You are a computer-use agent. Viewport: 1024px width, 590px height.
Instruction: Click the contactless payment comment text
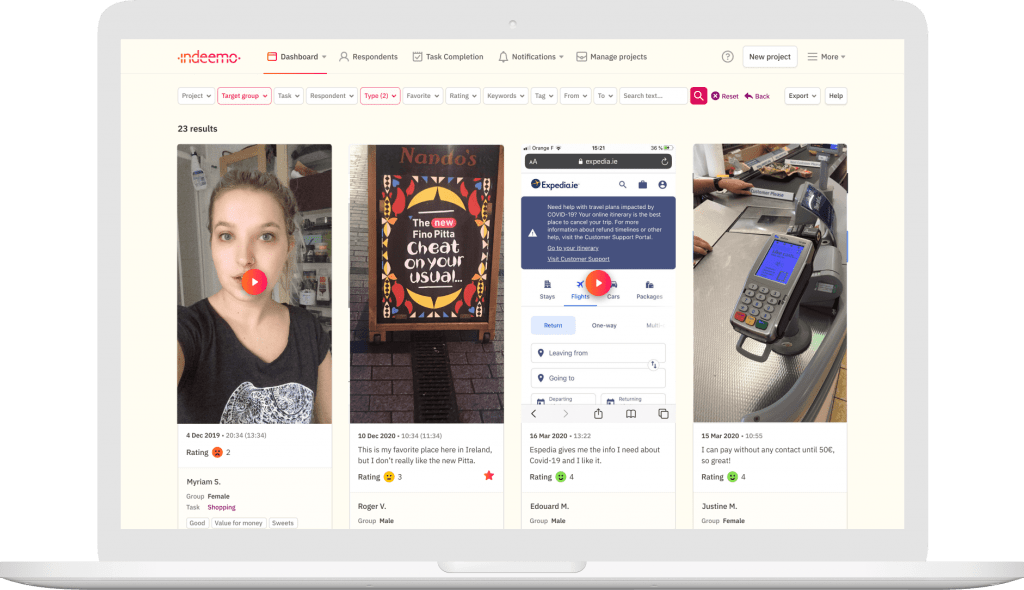pos(768,455)
